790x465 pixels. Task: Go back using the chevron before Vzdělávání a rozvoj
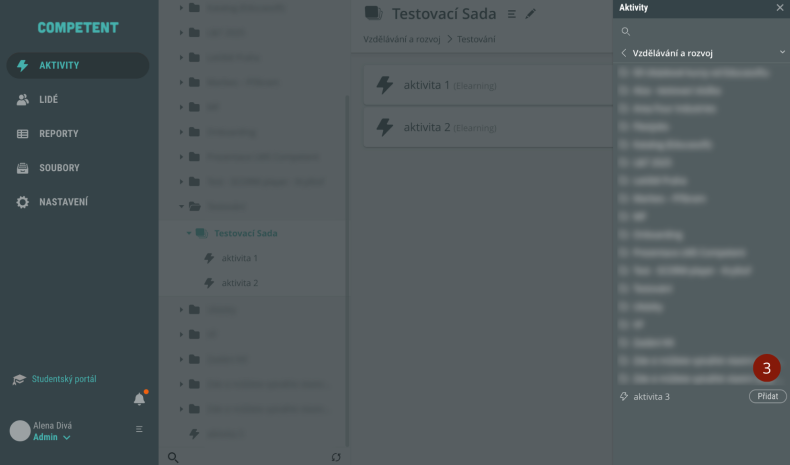pyautogui.click(x=624, y=52)
